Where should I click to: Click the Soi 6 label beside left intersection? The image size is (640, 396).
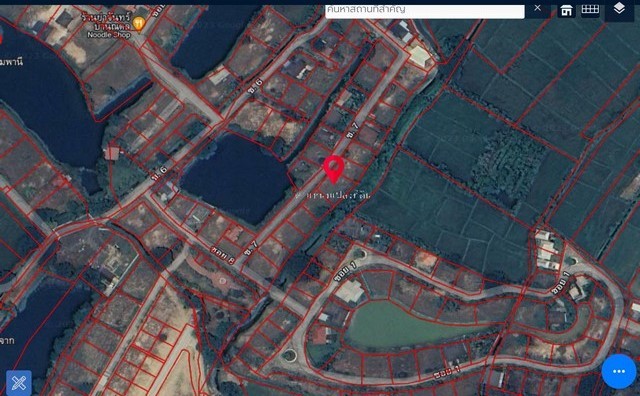pyautogui.click(x=160, y=174)
